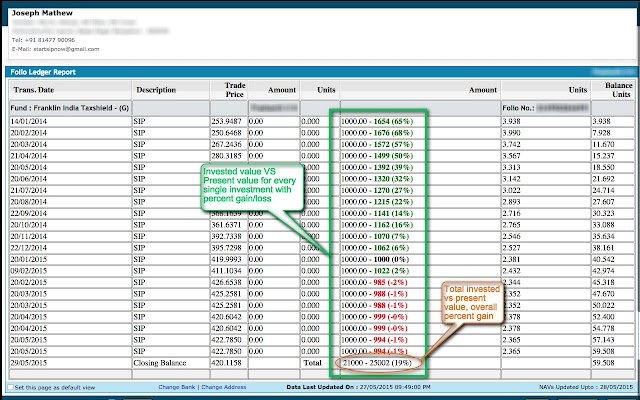This screenshot has width=640, height=400.
Task: Click closing trade price 420.1158
Action: (227, 363)
